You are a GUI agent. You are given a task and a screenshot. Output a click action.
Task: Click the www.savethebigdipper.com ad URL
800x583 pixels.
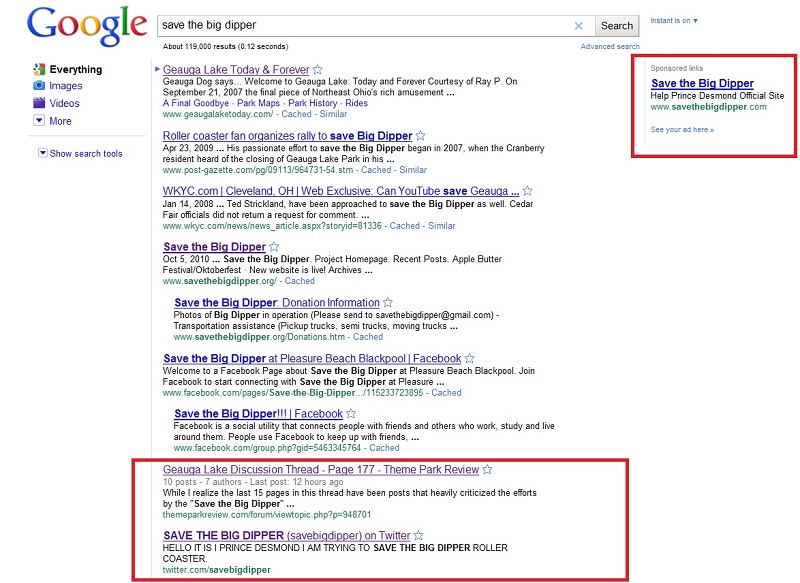tap(709, 107)
